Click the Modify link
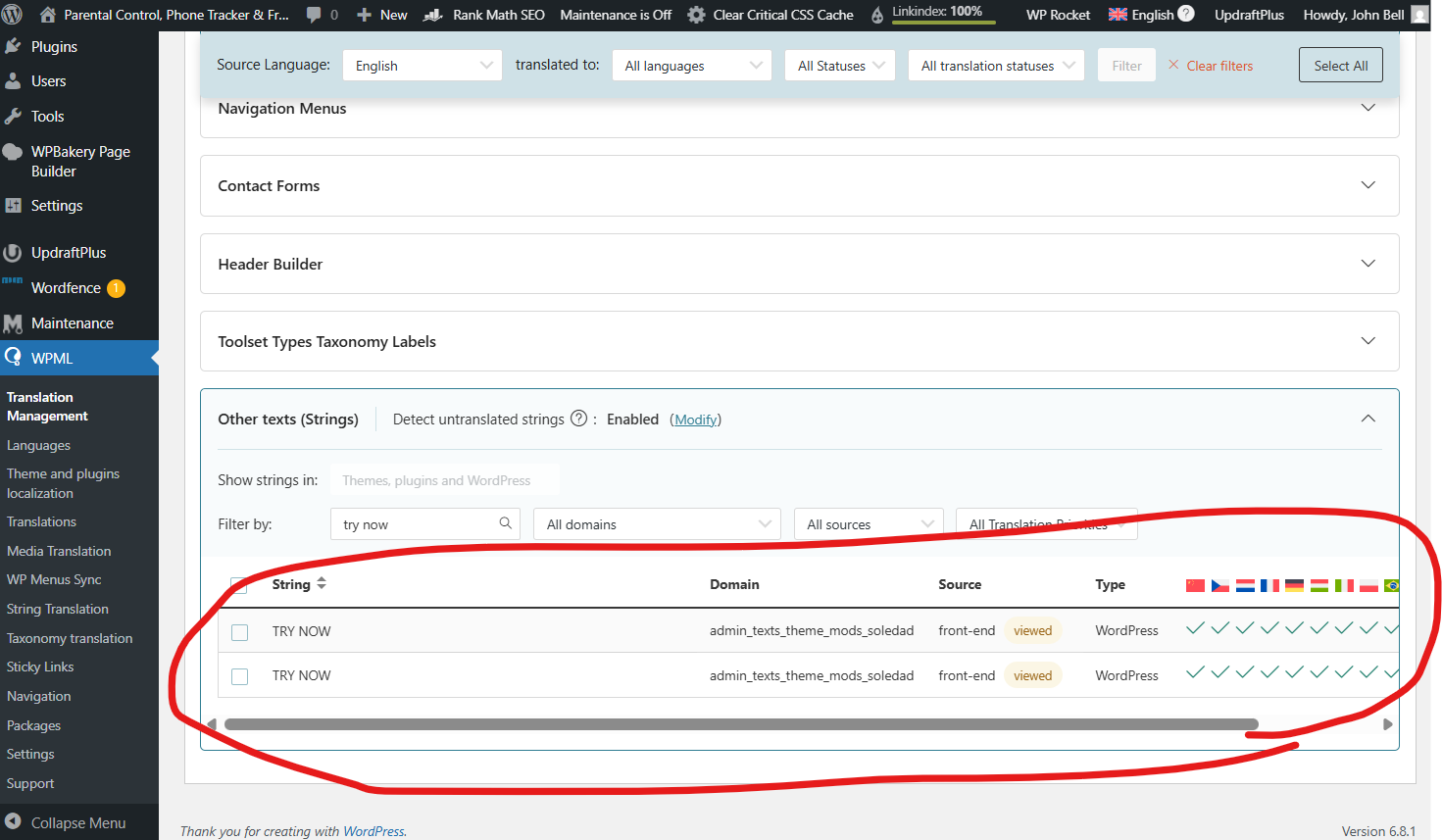This screenshot has width=1442, height=840. tap(695, 420)
